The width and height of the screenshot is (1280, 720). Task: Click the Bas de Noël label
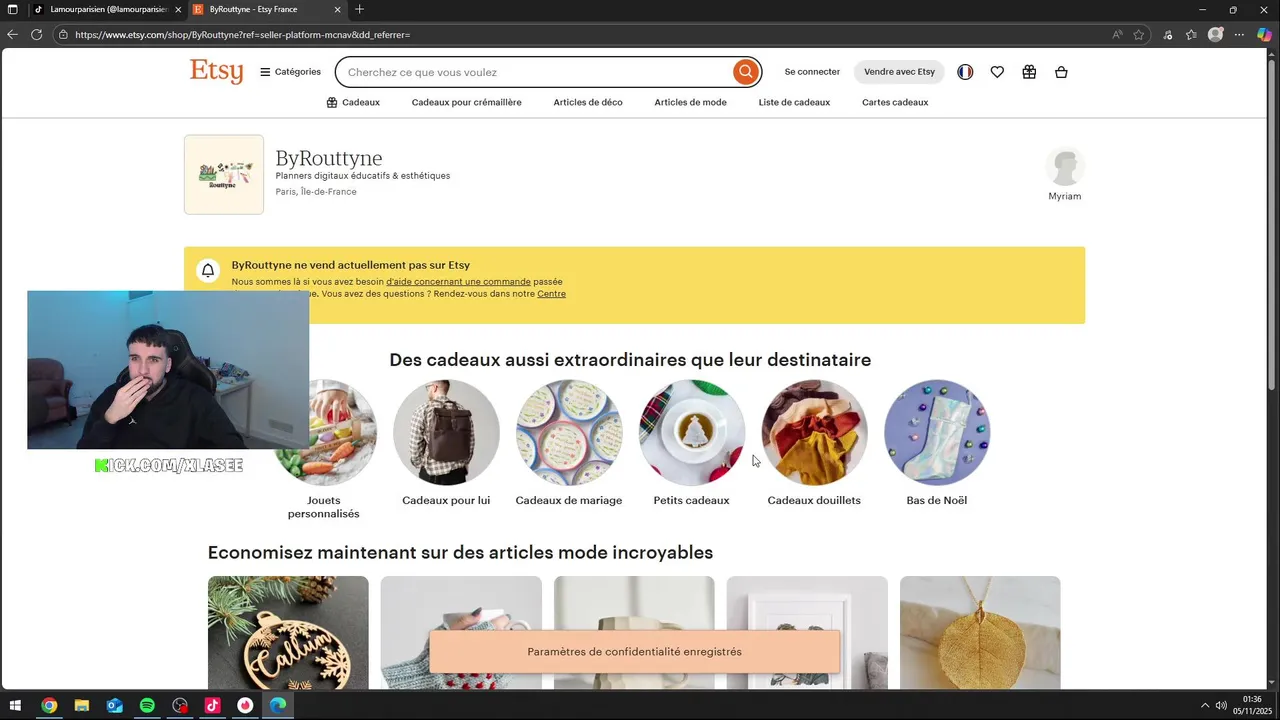[x=937, y=500]
